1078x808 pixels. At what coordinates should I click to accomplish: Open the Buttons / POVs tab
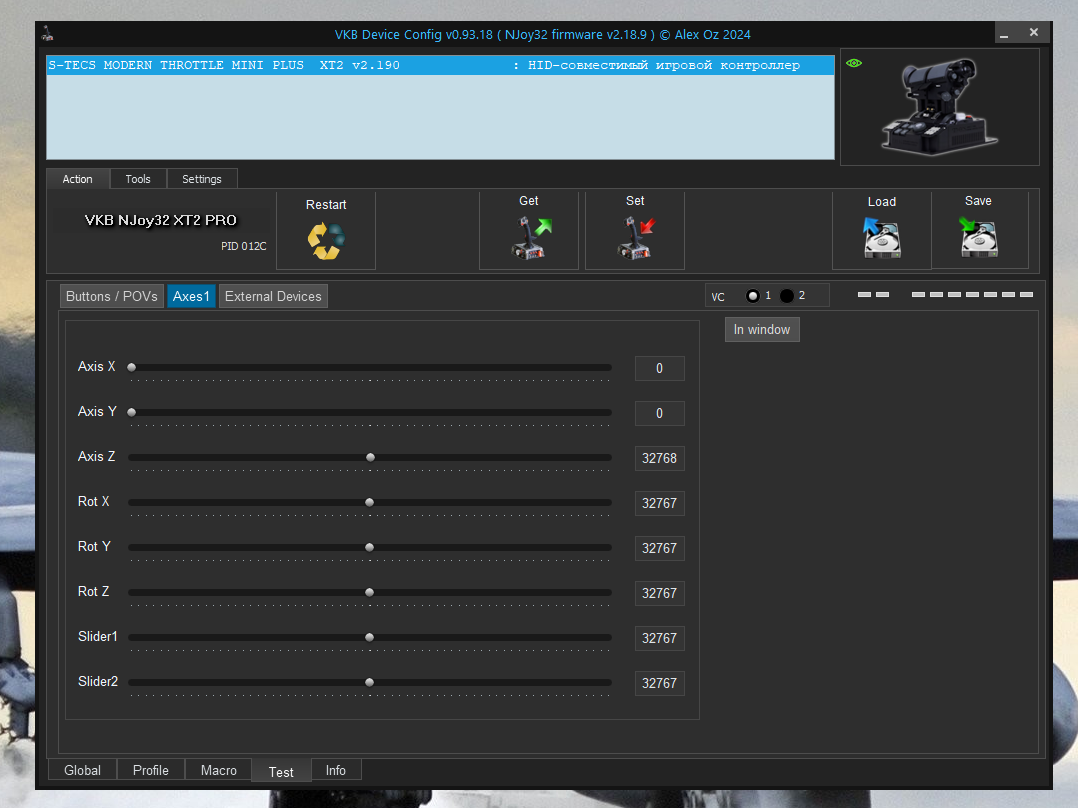112,296
